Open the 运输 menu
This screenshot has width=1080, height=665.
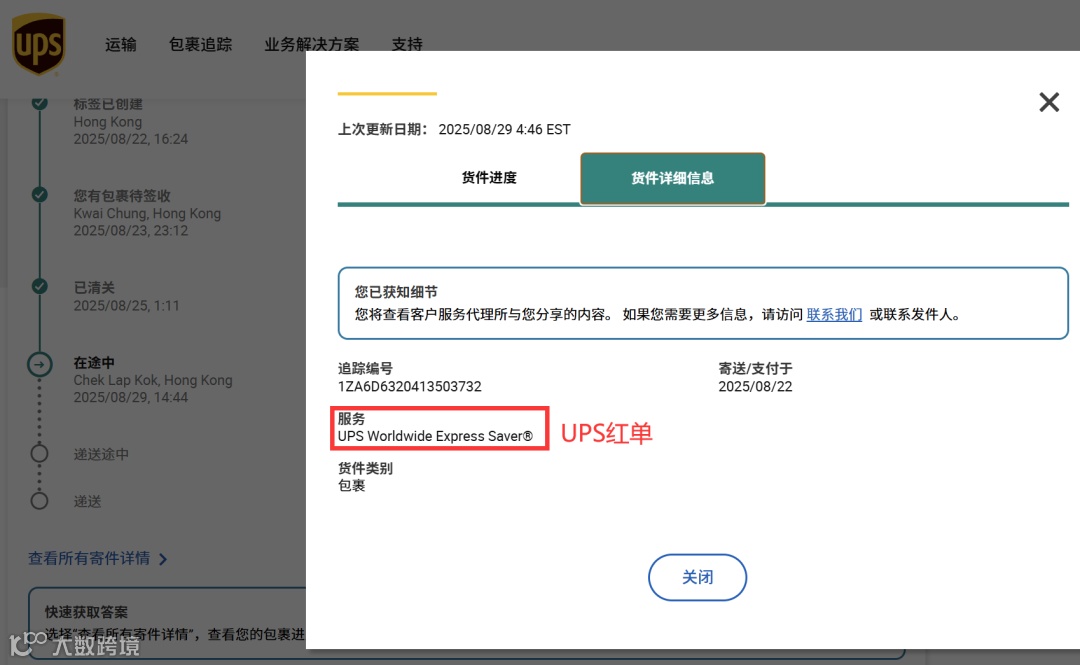tap(121, 45)
